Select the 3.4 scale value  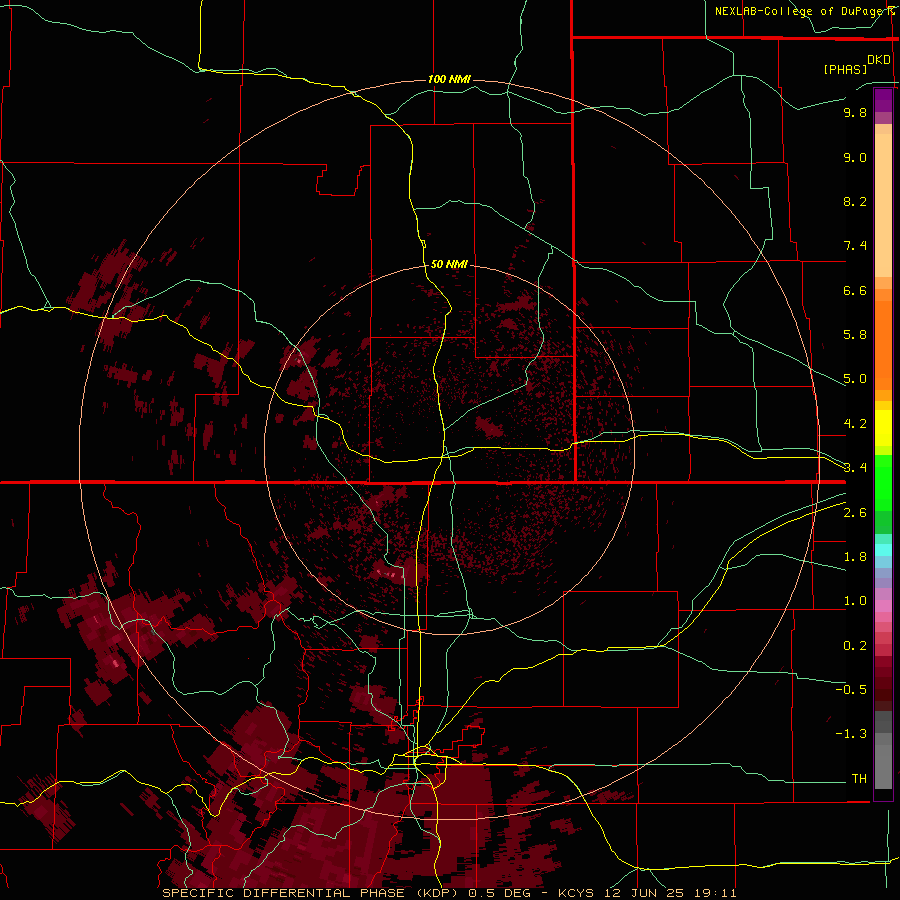[855, 468]
